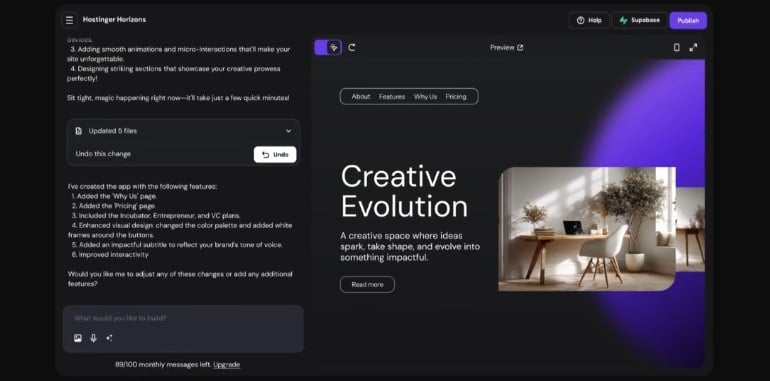The height and width of the screenshot is (381, 770).
Task: Click the enhance prompt sparkle icon
Action: click(109, 338)
